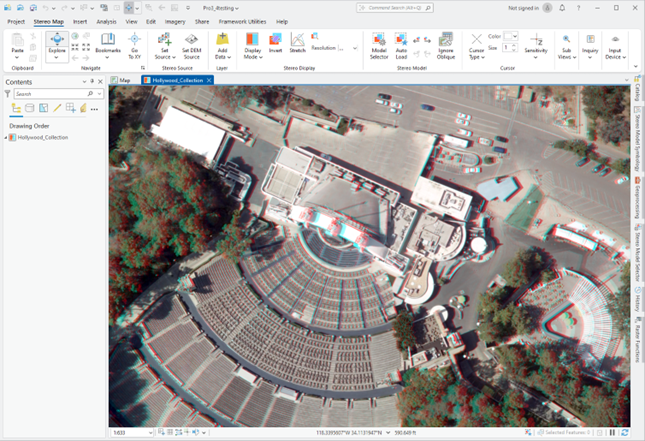645x441 pixels.
Task: Pause drawing using status bar pause button
Action: [x=612, y=433]
